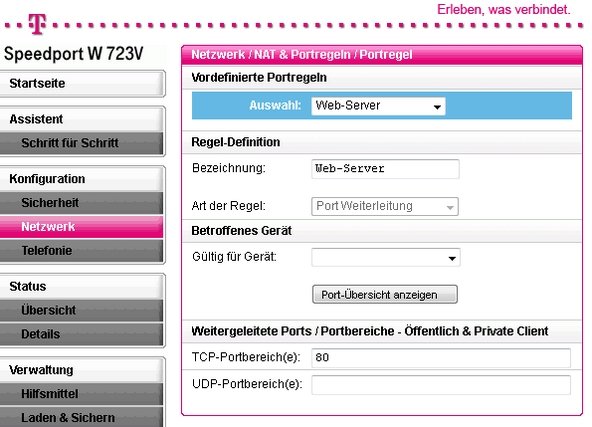Image resolution: width=592 pixels, height=427 pixels.
Task: Click the Bezeichnung: label
Action: pos(229,168)
